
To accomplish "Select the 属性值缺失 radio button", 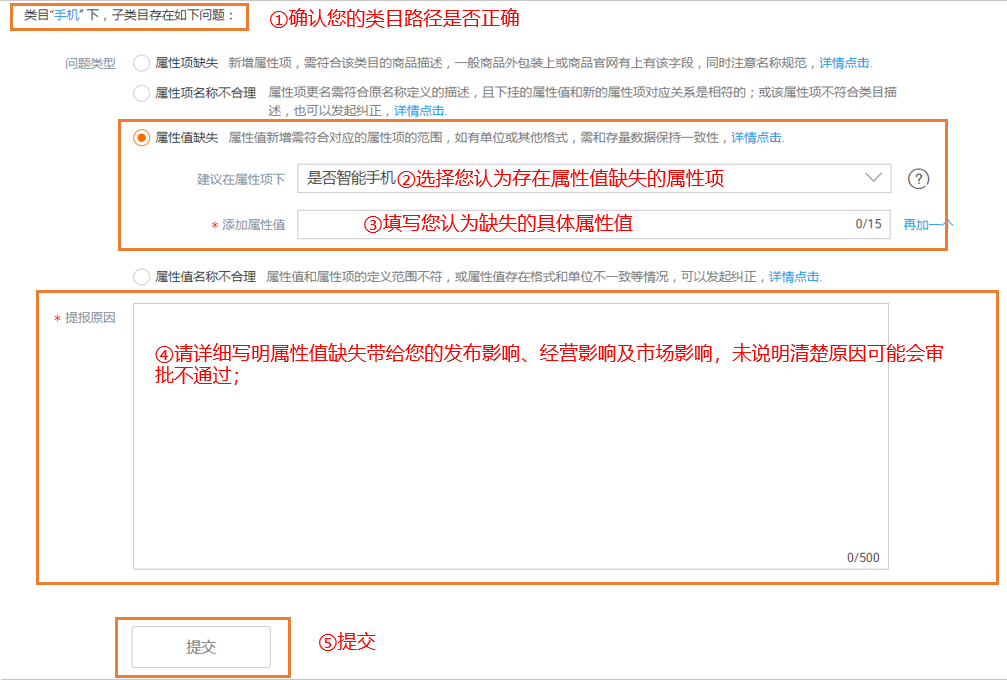I will 141,137.
